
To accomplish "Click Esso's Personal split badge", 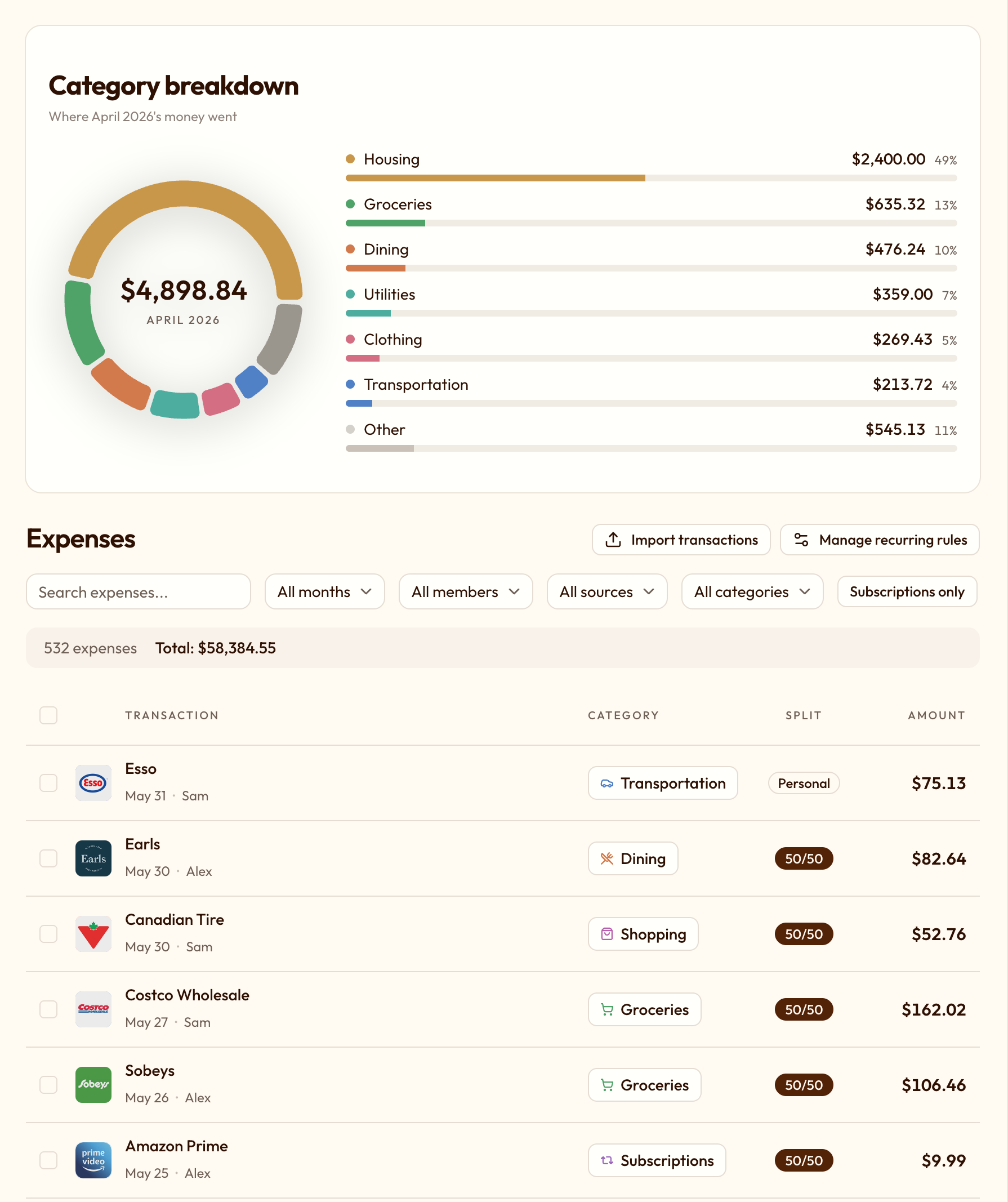I will (804, 783).
